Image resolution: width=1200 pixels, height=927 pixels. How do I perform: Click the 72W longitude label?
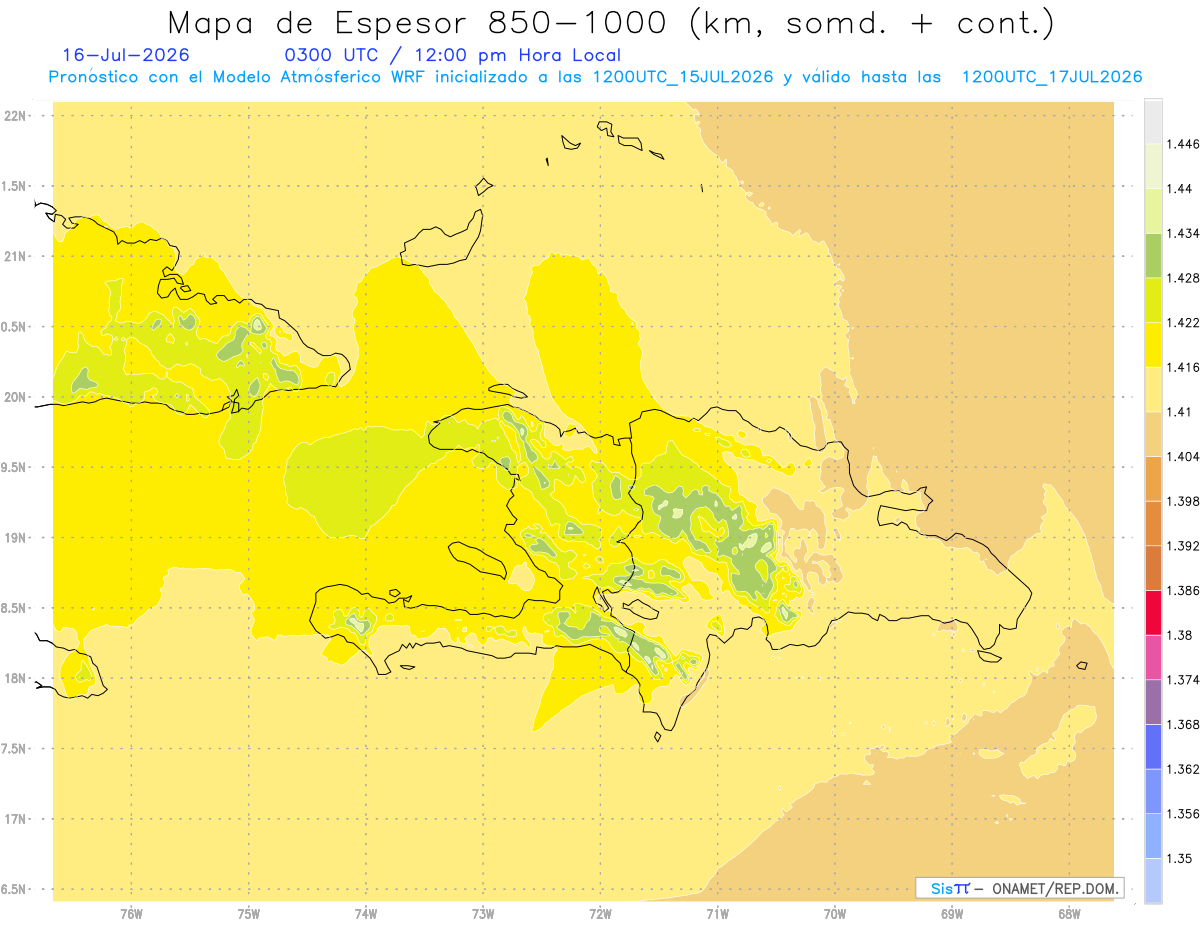coord(600,914)
